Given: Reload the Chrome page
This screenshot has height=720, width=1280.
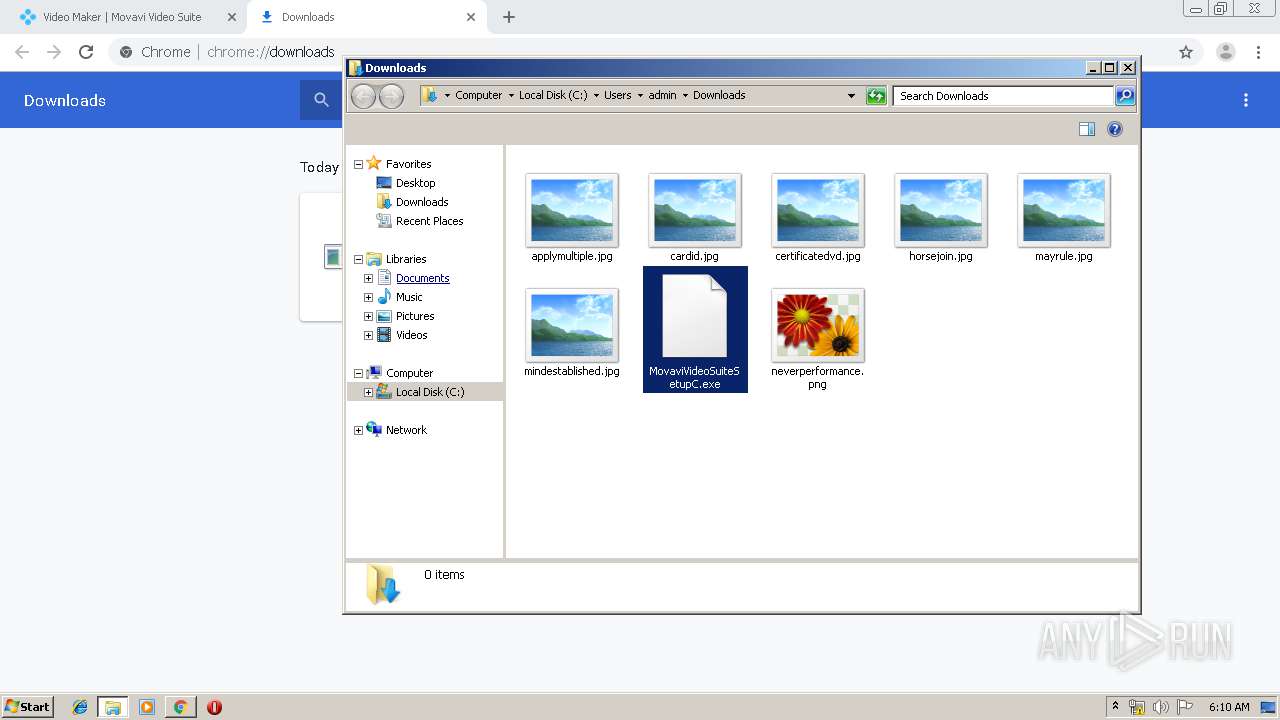Looking at the screenshot, I should (86, 52).
